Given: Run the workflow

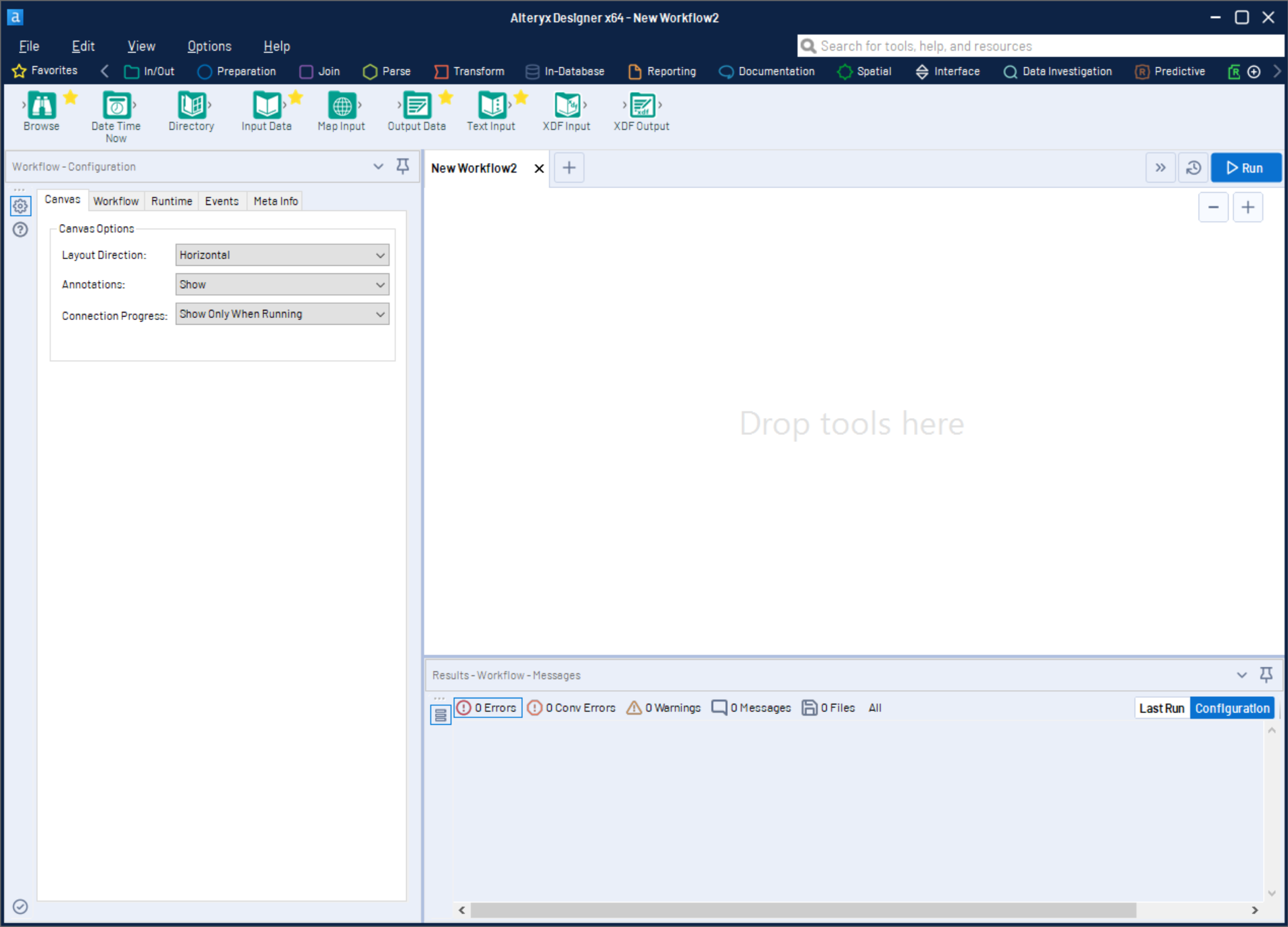Looking at the screenshot, I should pyautogui.click(x=1245, y=168).
